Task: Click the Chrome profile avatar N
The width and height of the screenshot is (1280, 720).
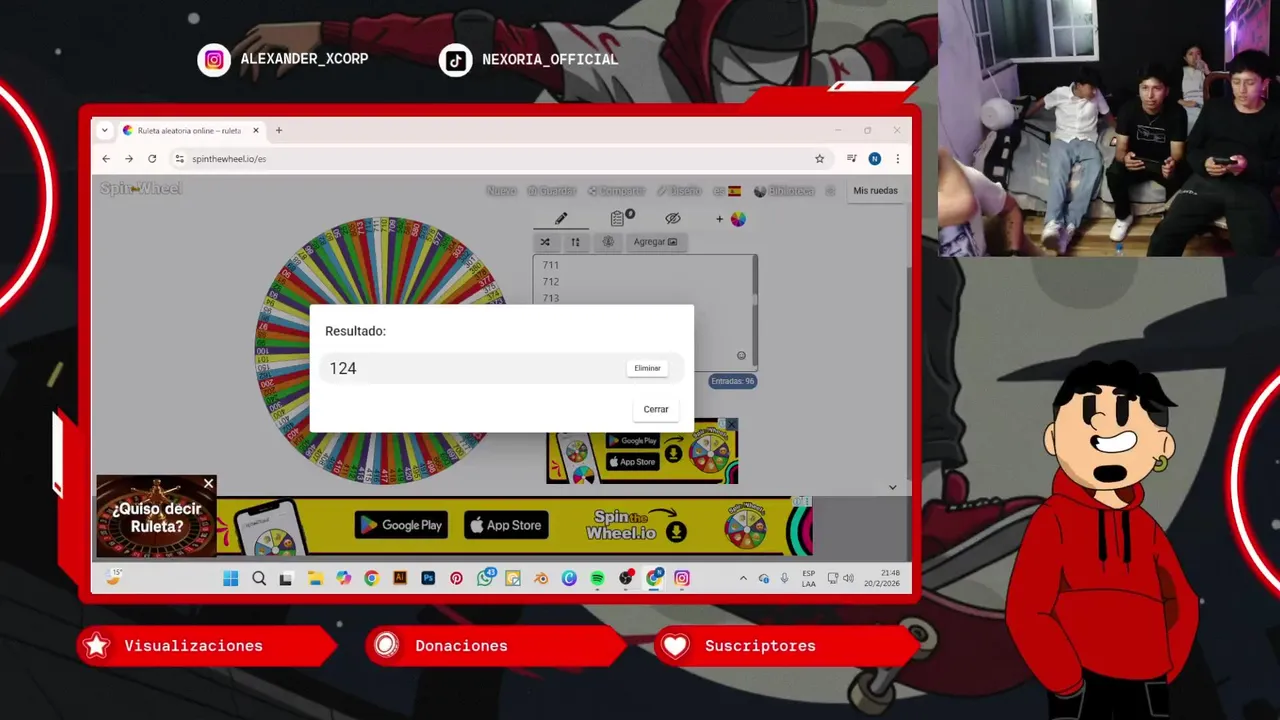Action: 875,159
